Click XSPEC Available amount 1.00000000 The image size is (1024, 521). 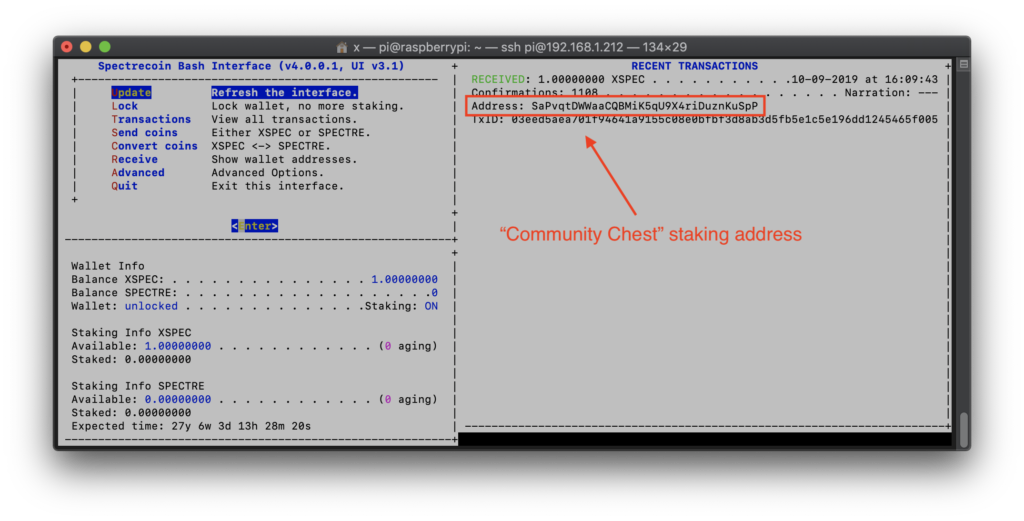click(178, 346)
